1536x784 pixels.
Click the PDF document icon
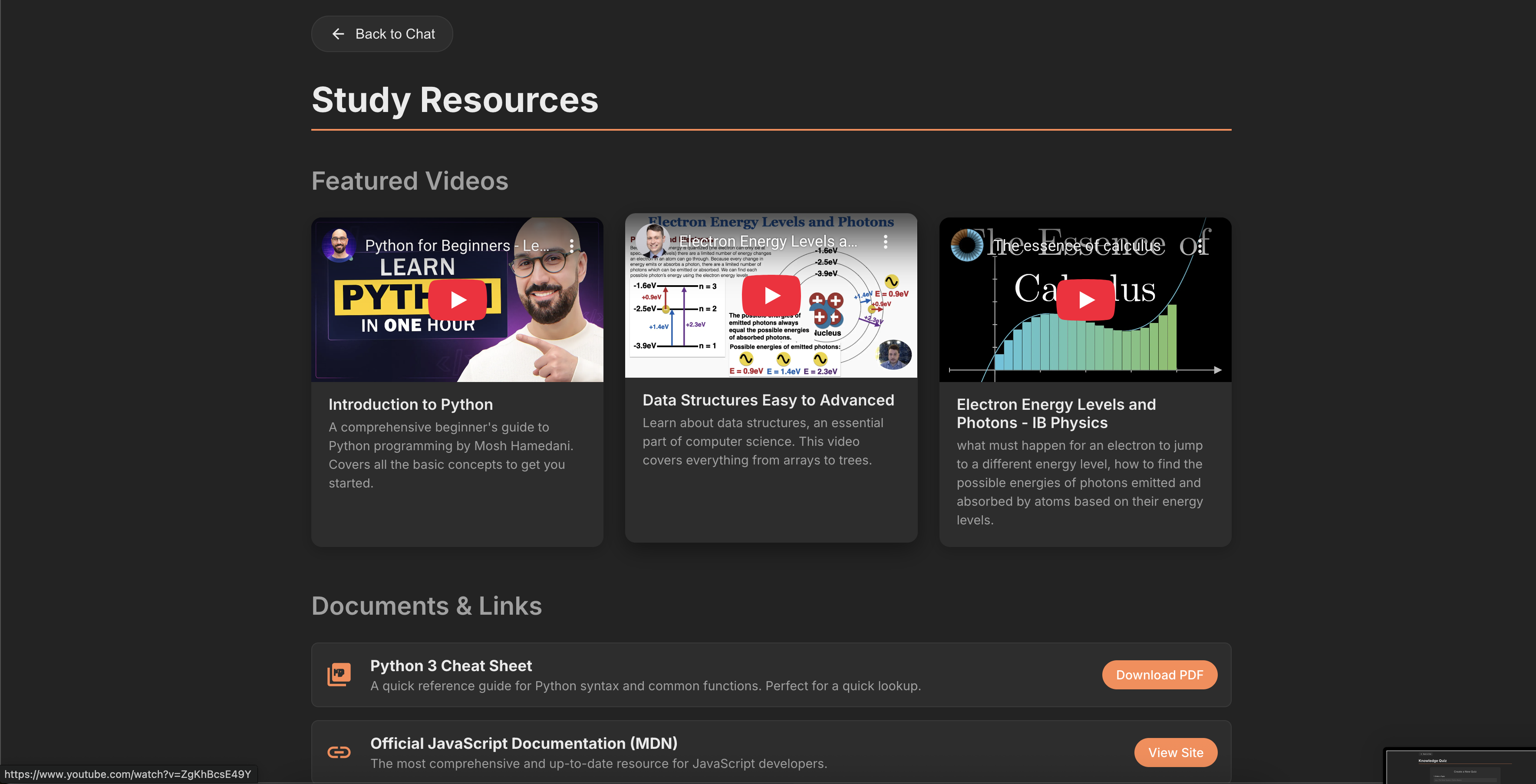click(x=339, y=674)
